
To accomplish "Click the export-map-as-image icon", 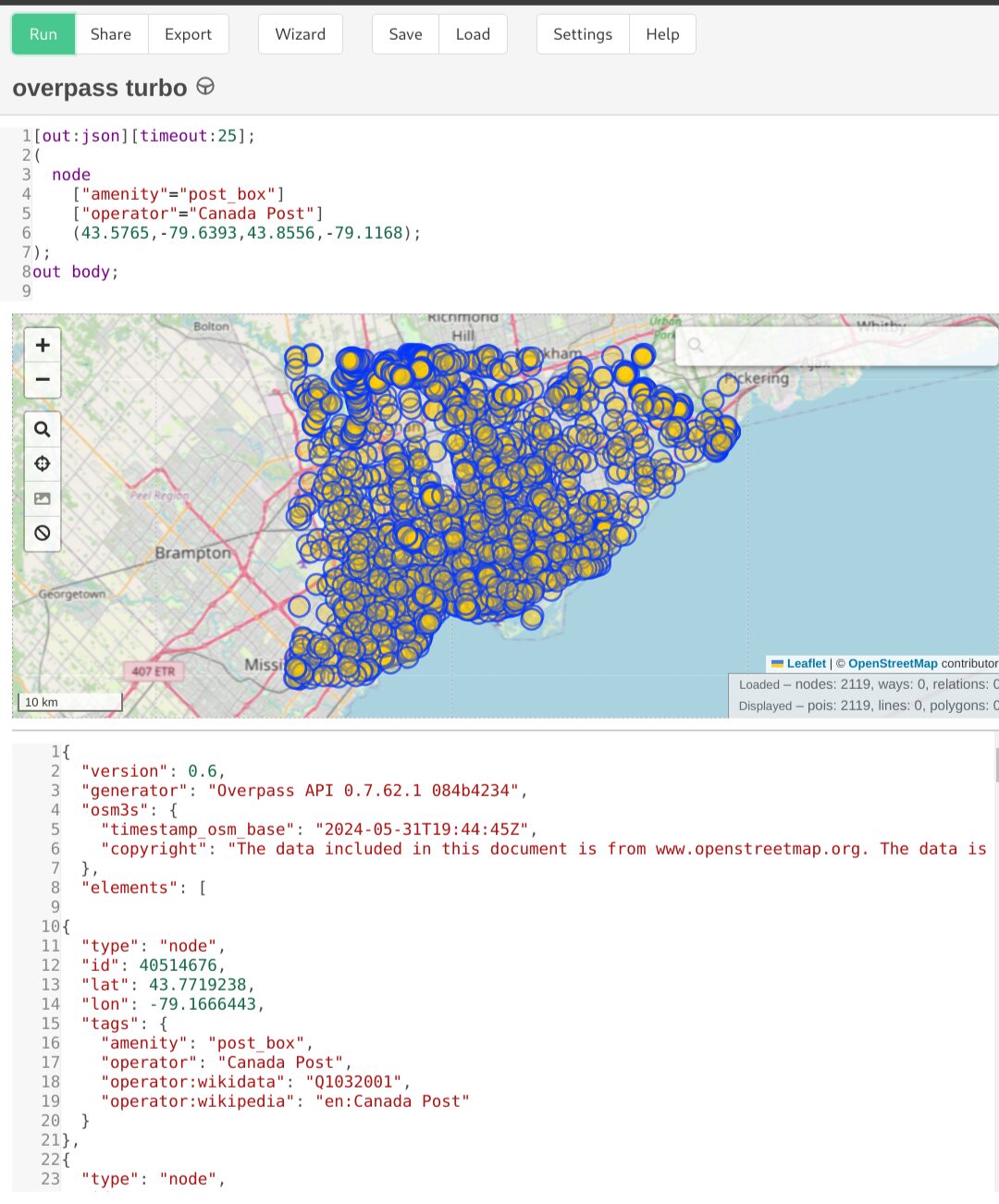I will 43,498.
